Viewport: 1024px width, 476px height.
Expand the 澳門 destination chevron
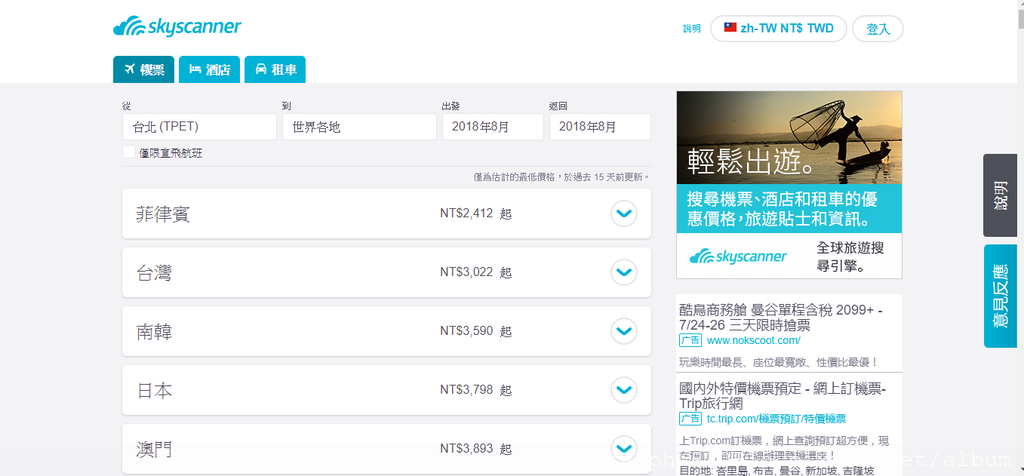pos(623,447)
